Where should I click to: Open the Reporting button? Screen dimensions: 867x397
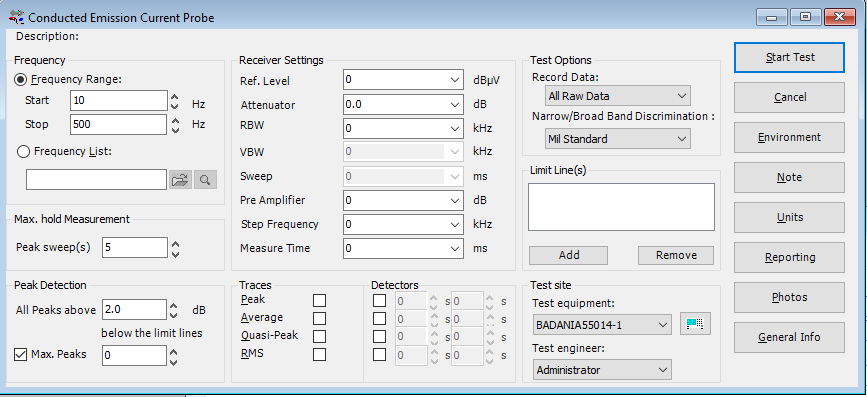pos(790,257)
